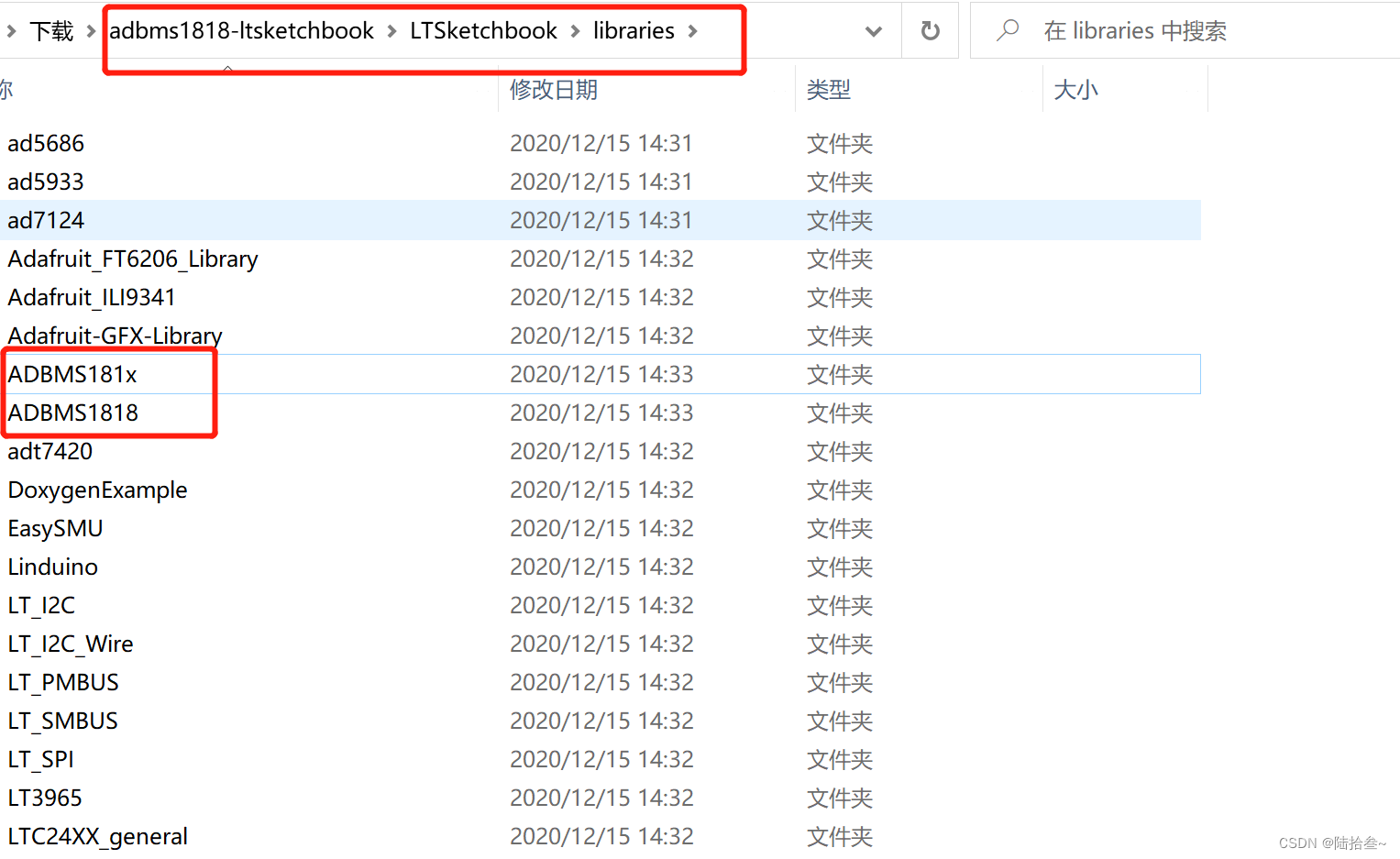Open the DoxygenExample folder

pos(96,490)
